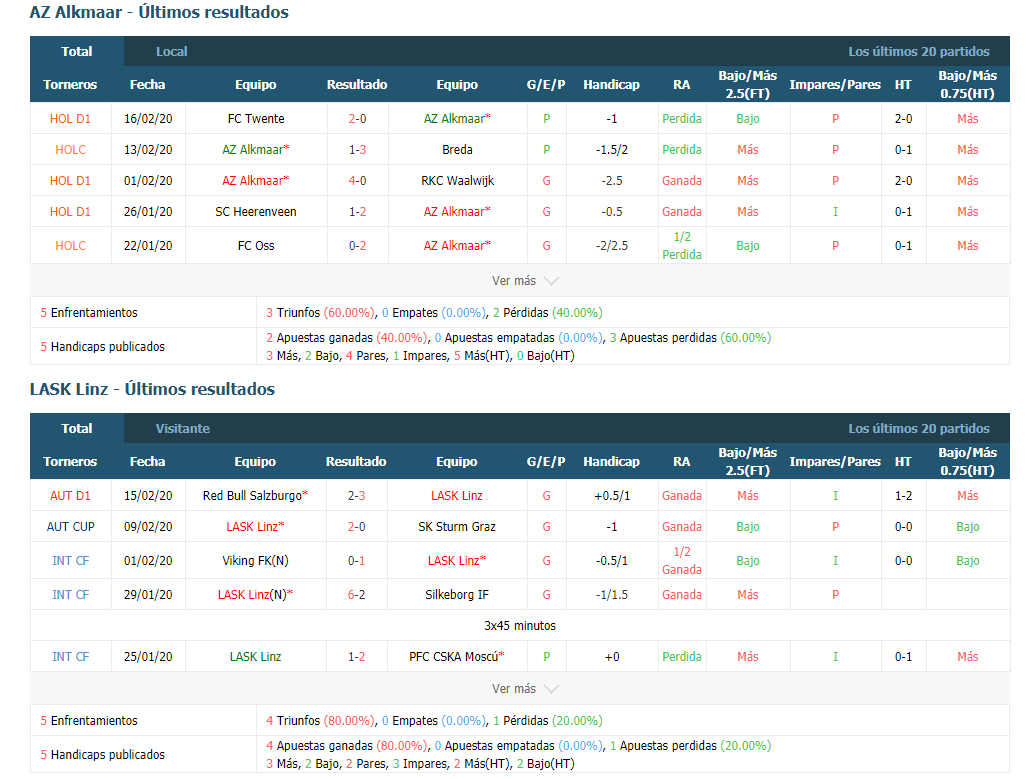Image resolution: width=1031 pixels, height=779 pixels.
Task: Click INT CF tournament on 01/02/20 row
Action: (x=70, y=560)
